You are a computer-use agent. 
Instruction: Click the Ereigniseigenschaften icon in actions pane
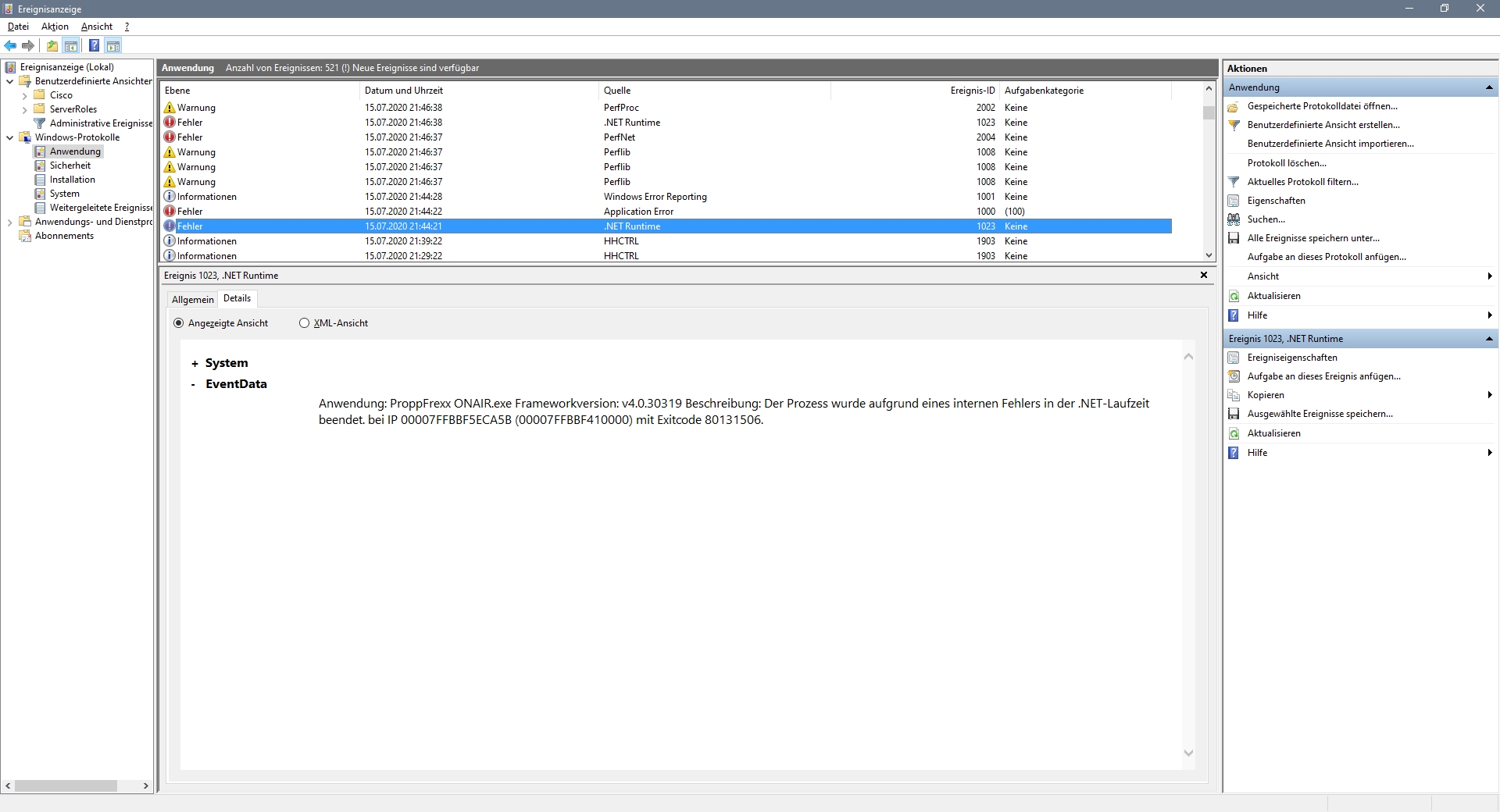pos(1234,358)
